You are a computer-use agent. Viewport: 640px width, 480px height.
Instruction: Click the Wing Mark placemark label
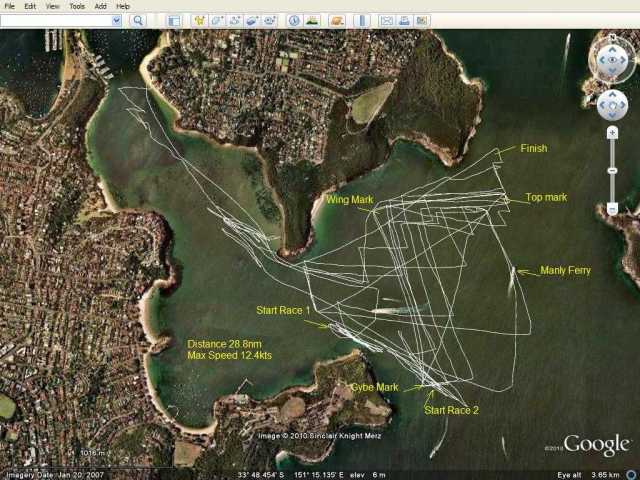click(350, 200)
